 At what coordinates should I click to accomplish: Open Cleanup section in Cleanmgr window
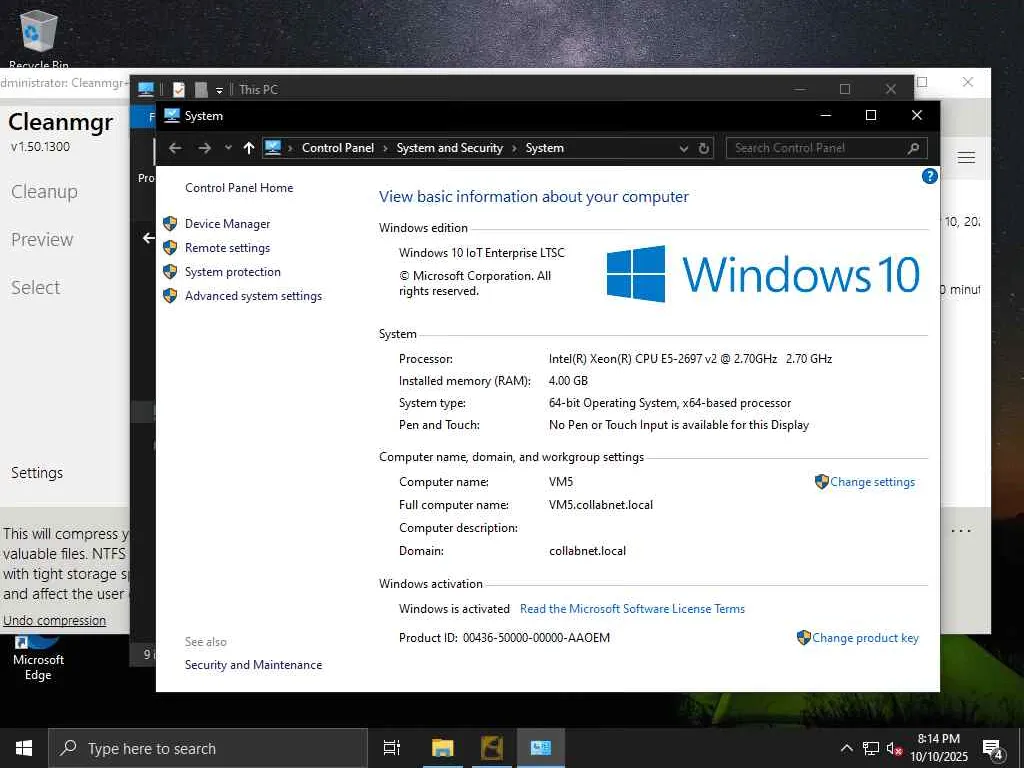[x=44, y=191]
